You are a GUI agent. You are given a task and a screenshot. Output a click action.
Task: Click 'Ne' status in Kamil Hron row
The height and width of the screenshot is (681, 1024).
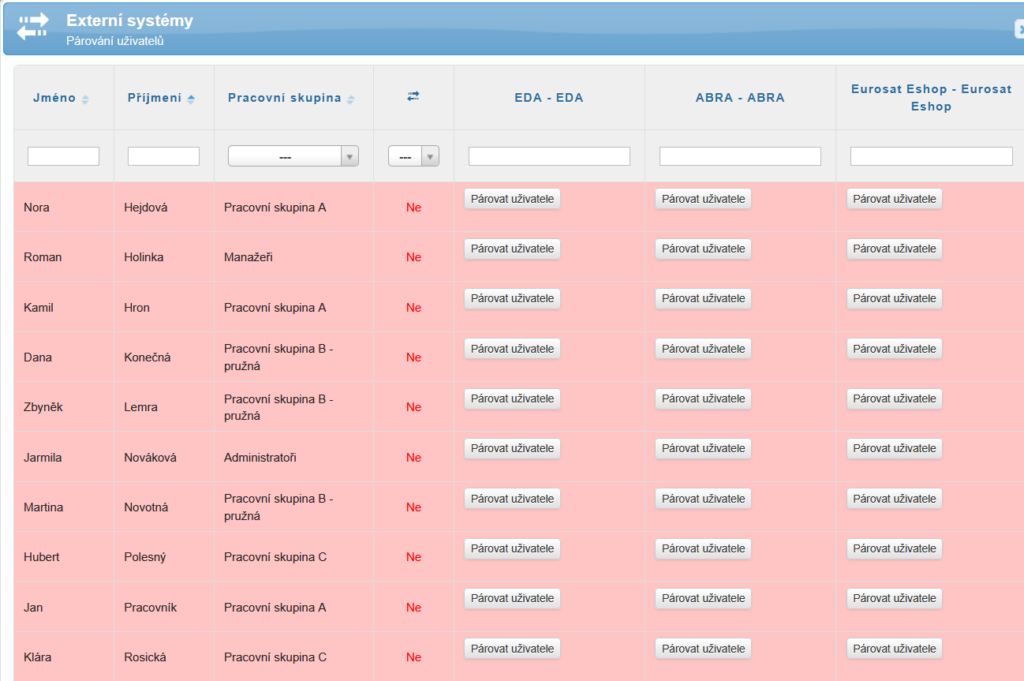click(413, 308)
